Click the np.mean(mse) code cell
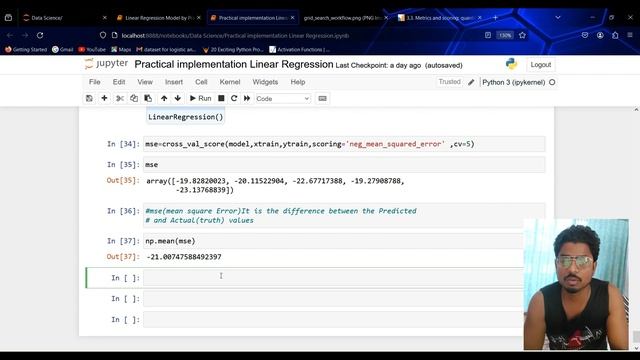 point(333,241)
